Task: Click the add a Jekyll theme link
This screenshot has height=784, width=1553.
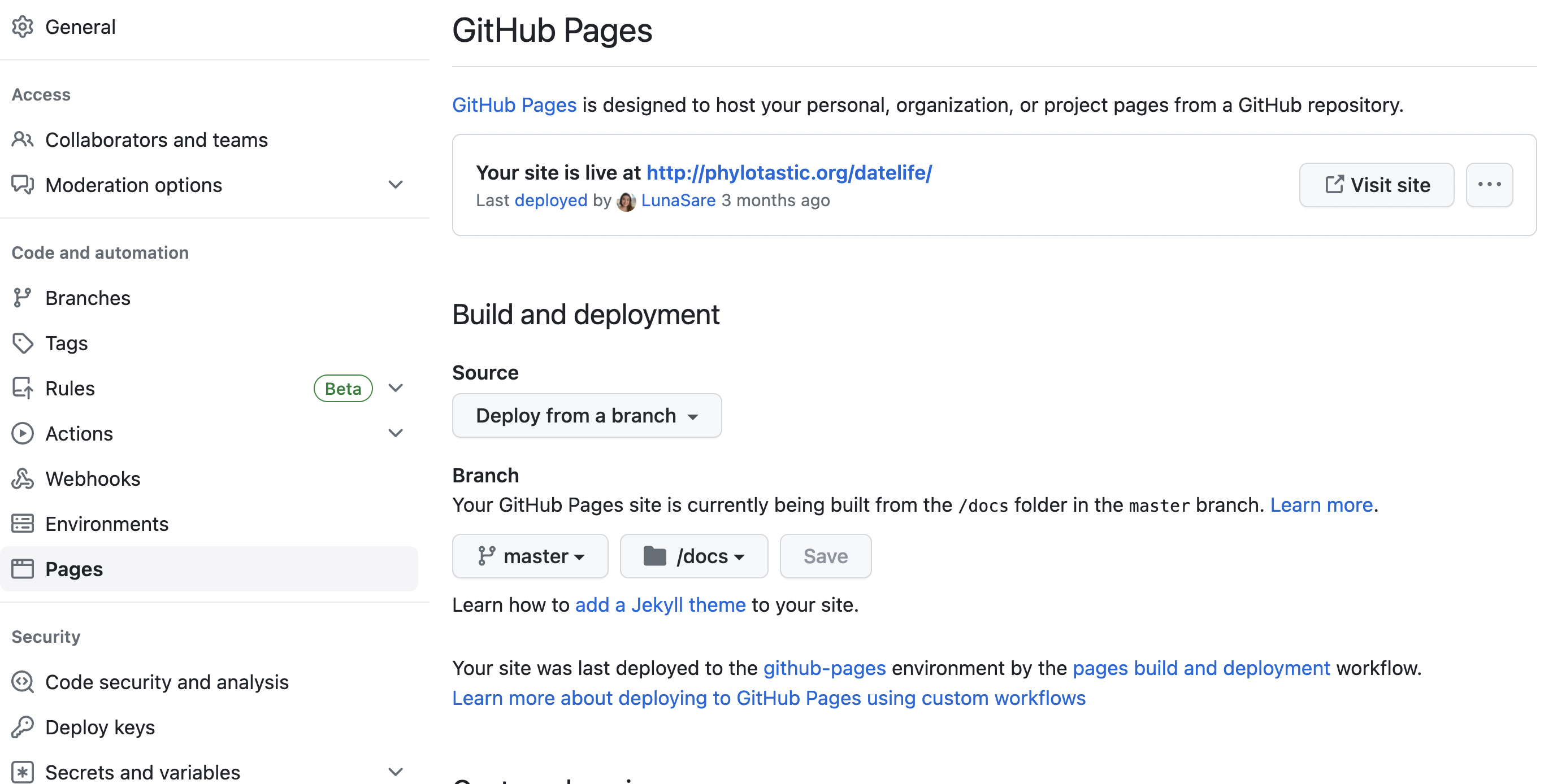Action: [660, 605]
